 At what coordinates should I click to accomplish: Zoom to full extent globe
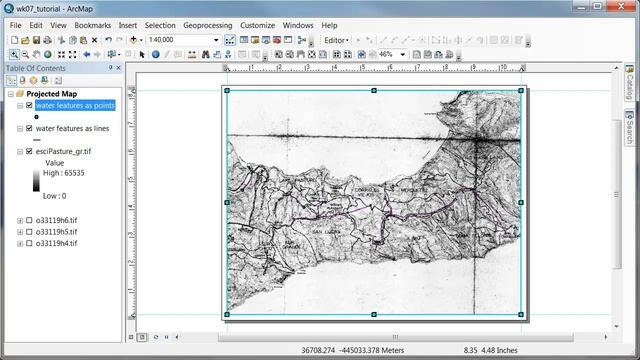[x=47, y=54]
